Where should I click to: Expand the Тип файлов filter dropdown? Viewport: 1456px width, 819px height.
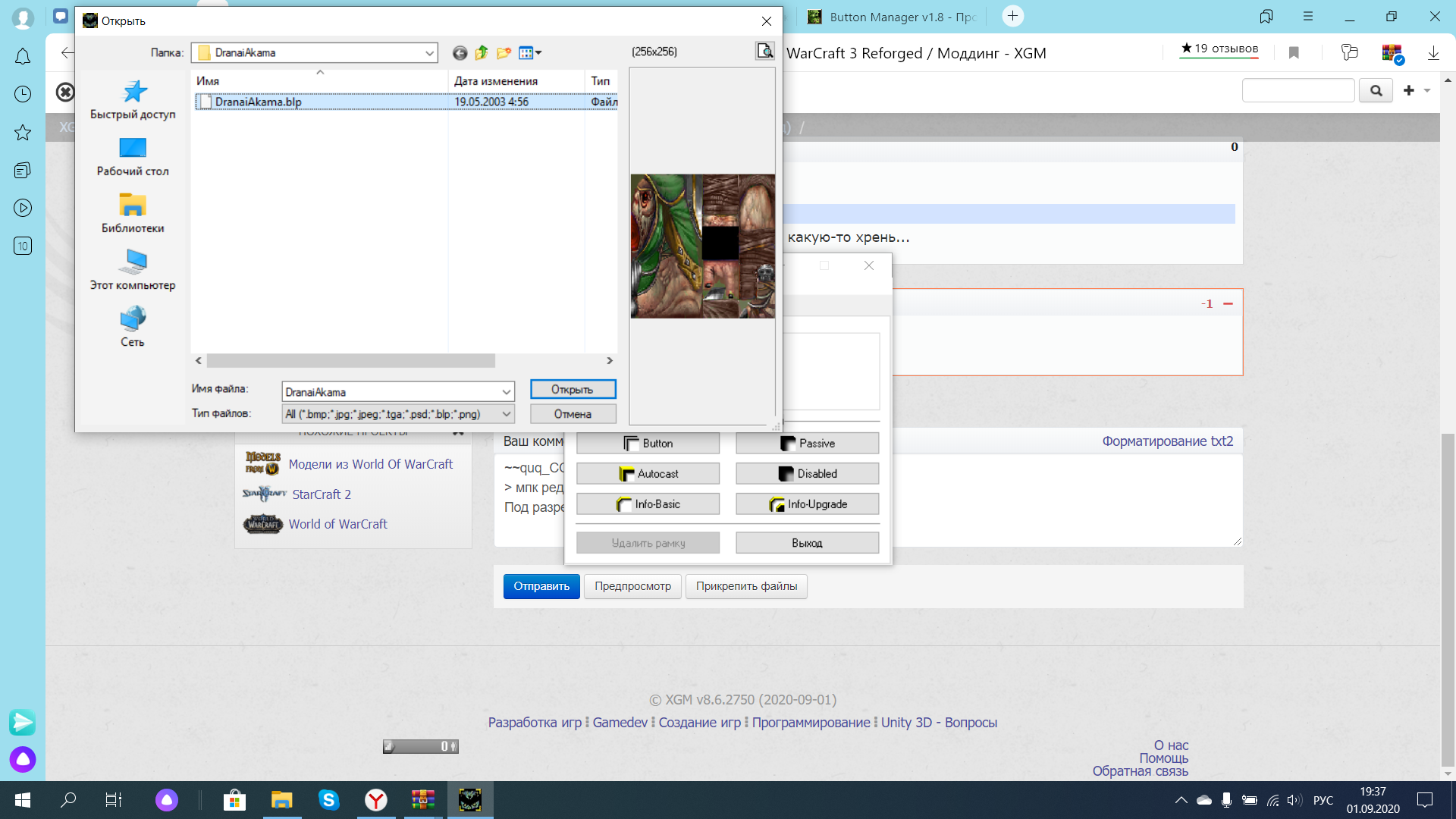[506, 414]
